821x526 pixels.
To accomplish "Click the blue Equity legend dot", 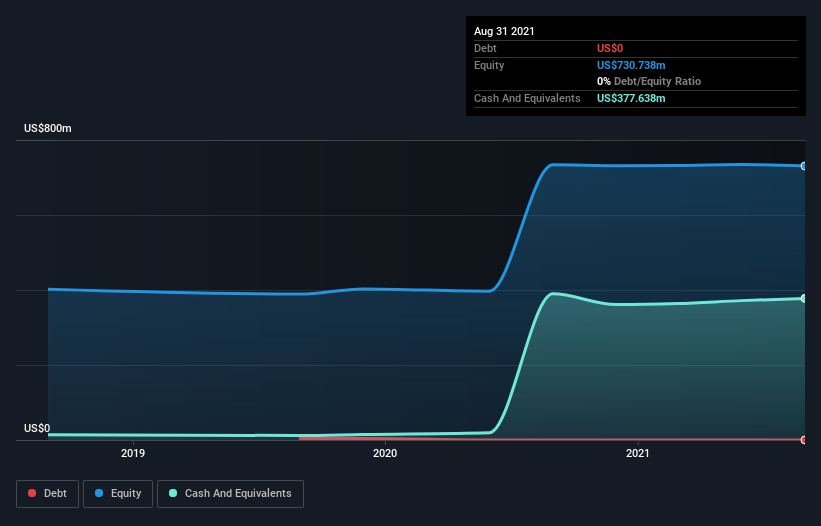I will point(99,493).
